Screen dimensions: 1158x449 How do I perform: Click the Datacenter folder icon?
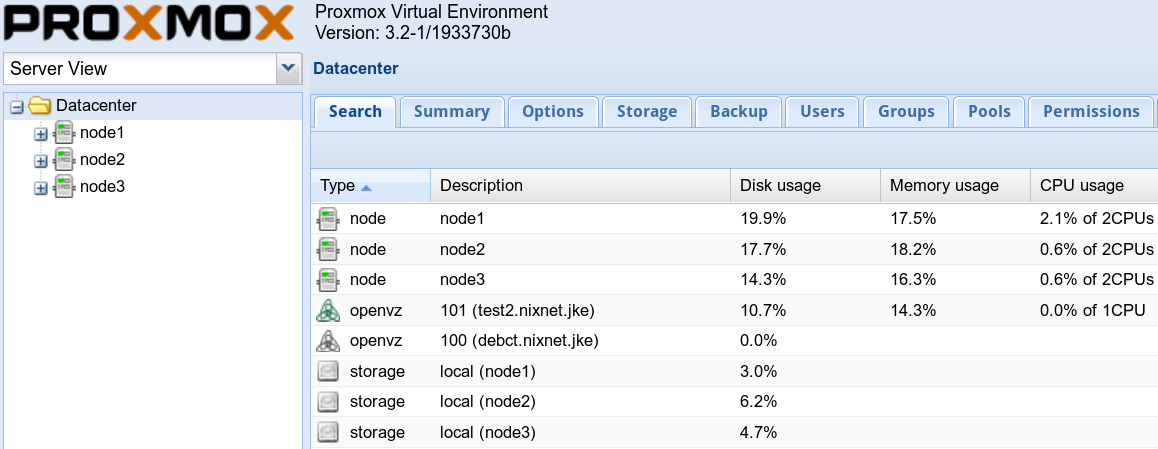(39, 106)
